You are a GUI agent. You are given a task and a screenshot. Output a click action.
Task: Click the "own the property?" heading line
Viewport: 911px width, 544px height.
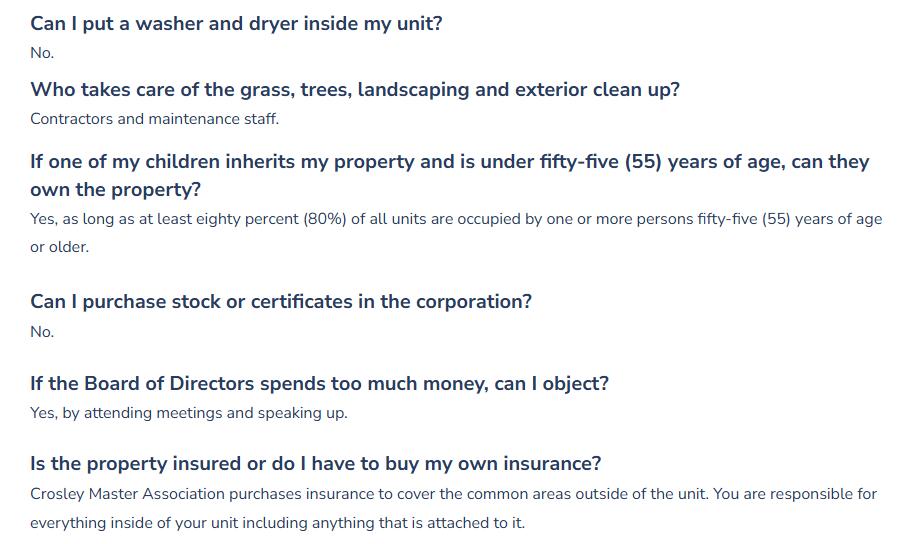(115, 189)
